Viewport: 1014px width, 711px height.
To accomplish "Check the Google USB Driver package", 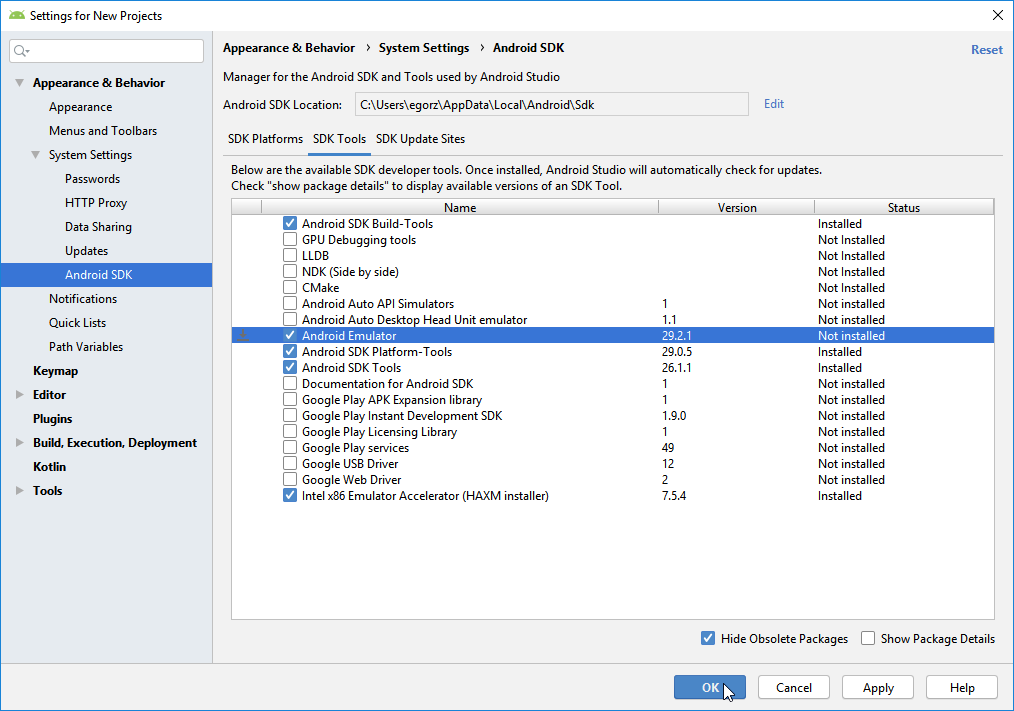I will [x=290, y=464].
